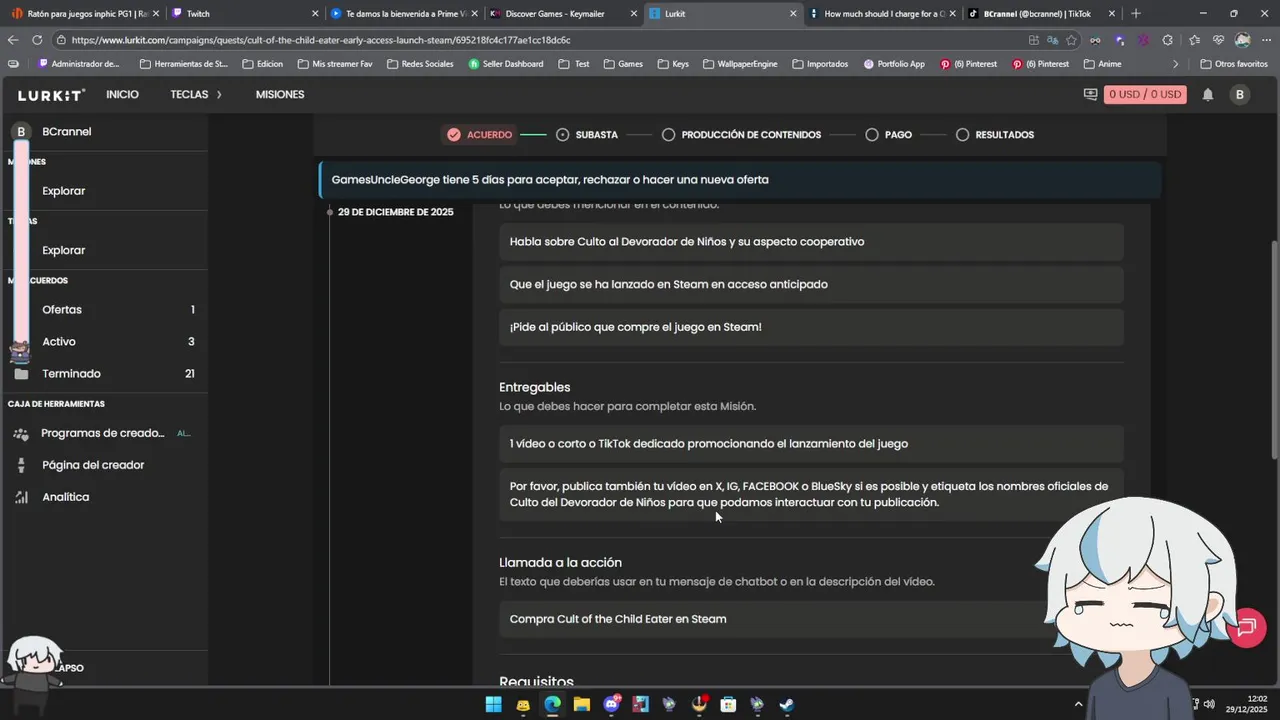Viewport: 1280px width, 720px height.
Task: Click the volume icon in the tray
Action: point(1209,704)
